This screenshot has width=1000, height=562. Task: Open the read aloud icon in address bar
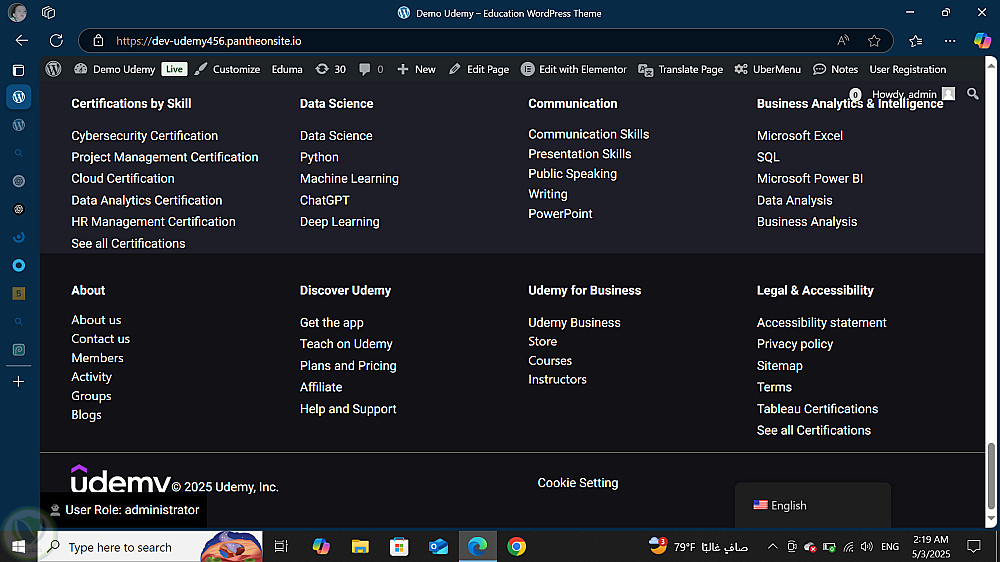[x=843, y=41]
